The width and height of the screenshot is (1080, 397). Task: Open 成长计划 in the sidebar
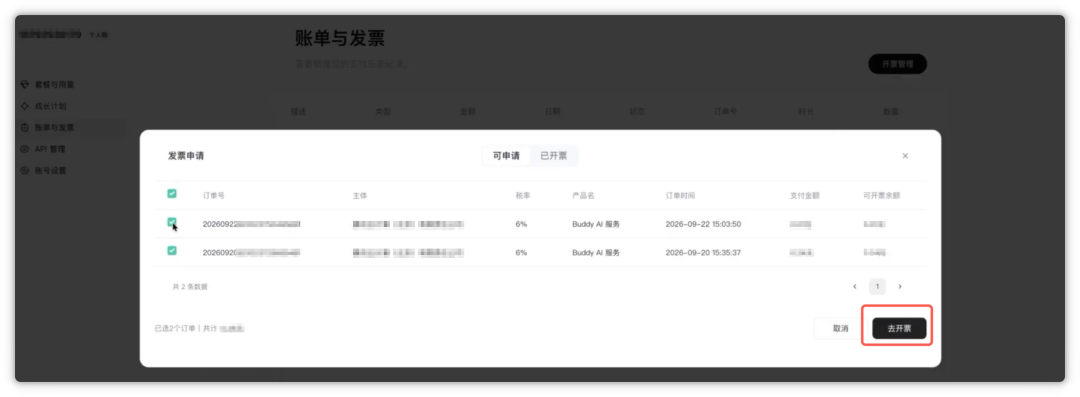(x=50, y=106)
